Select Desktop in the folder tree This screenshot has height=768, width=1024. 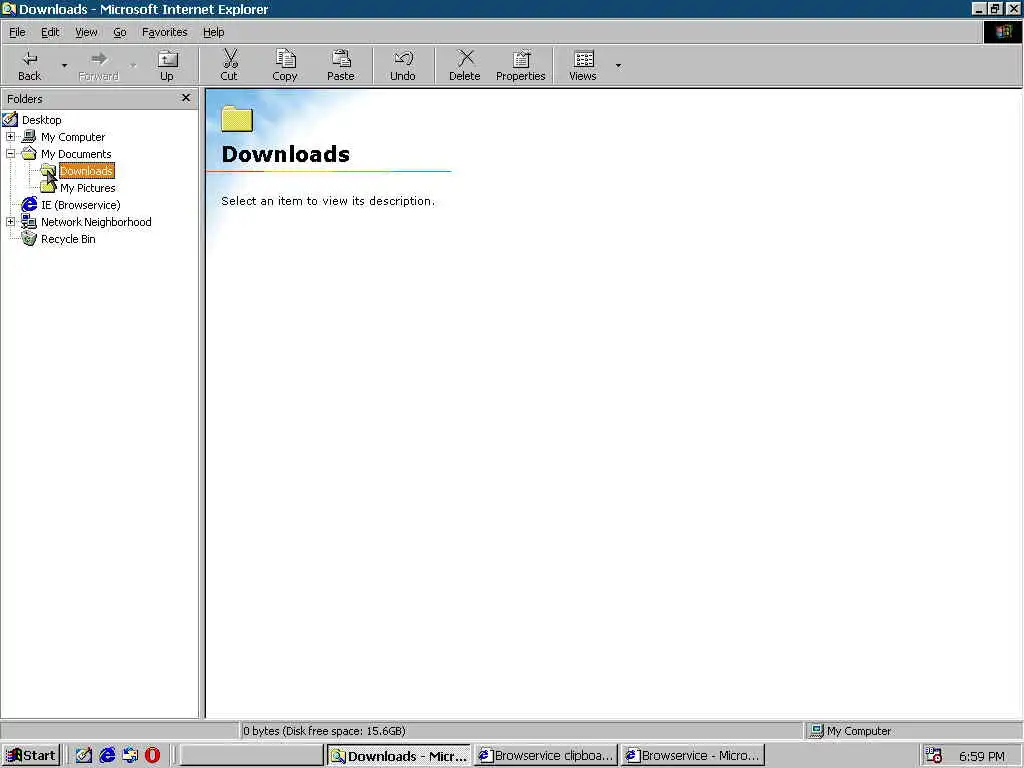pyautogui.click(x=42, y=120)
